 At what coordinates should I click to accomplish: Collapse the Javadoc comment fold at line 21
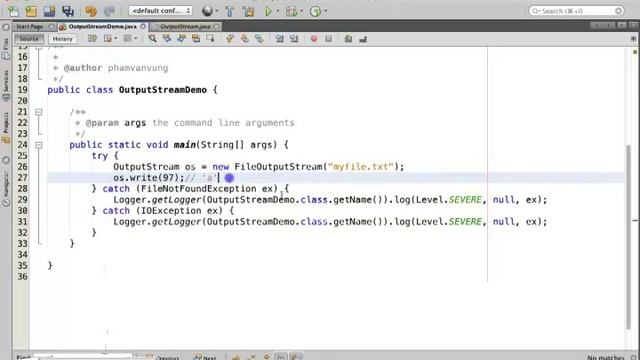coord(39,111)
